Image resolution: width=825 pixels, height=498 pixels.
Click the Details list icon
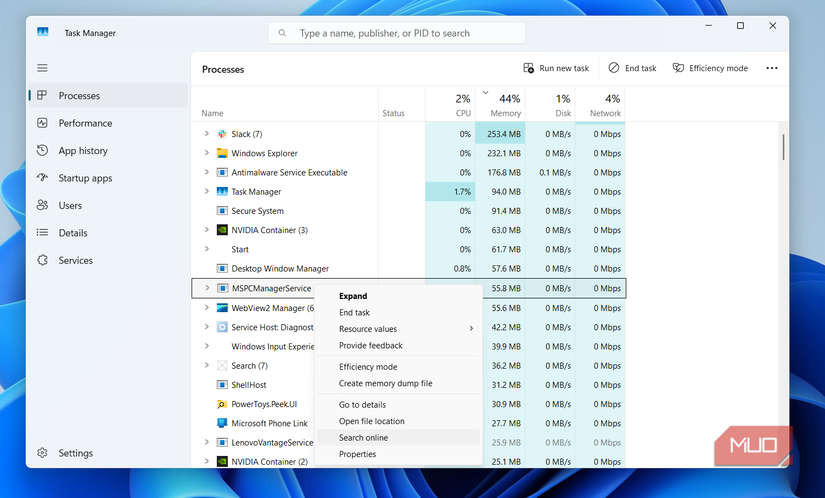(42, 232)
